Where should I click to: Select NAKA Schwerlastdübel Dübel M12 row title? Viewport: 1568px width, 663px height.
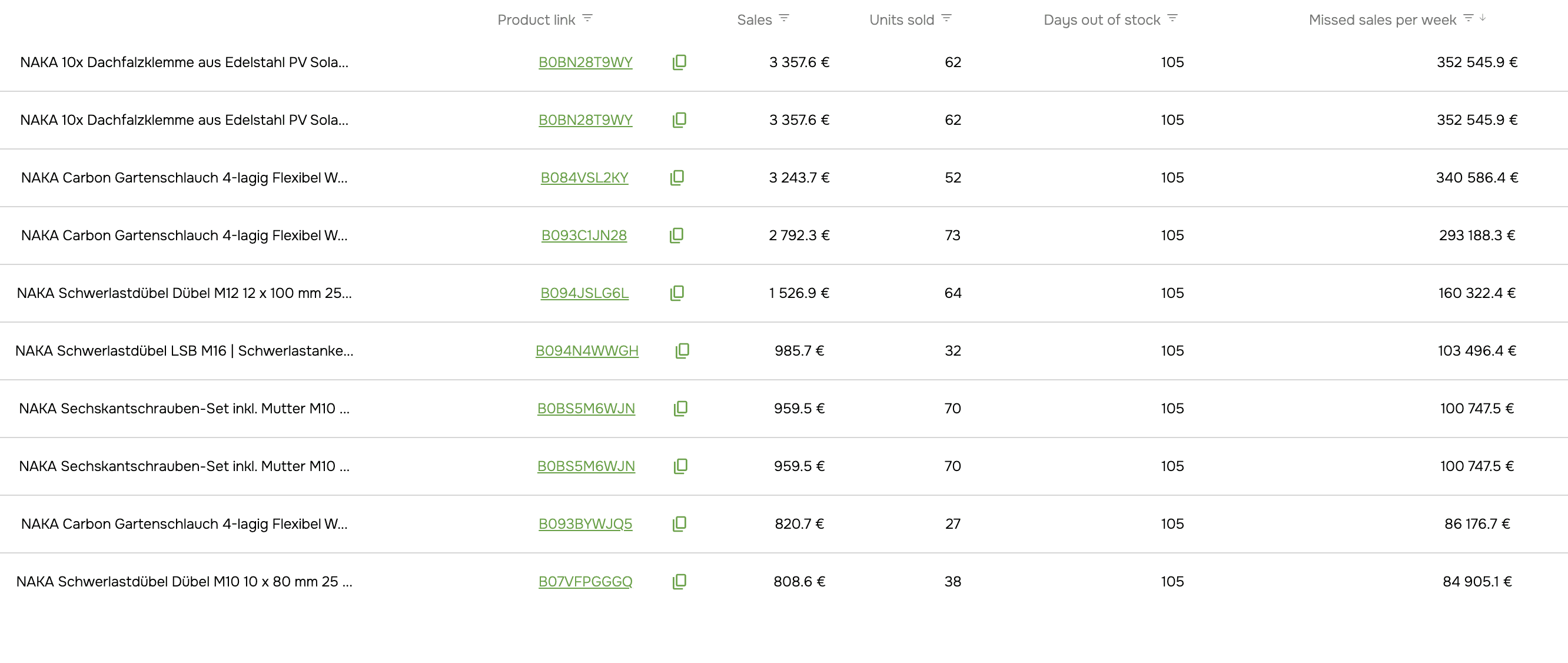(184, 293)
